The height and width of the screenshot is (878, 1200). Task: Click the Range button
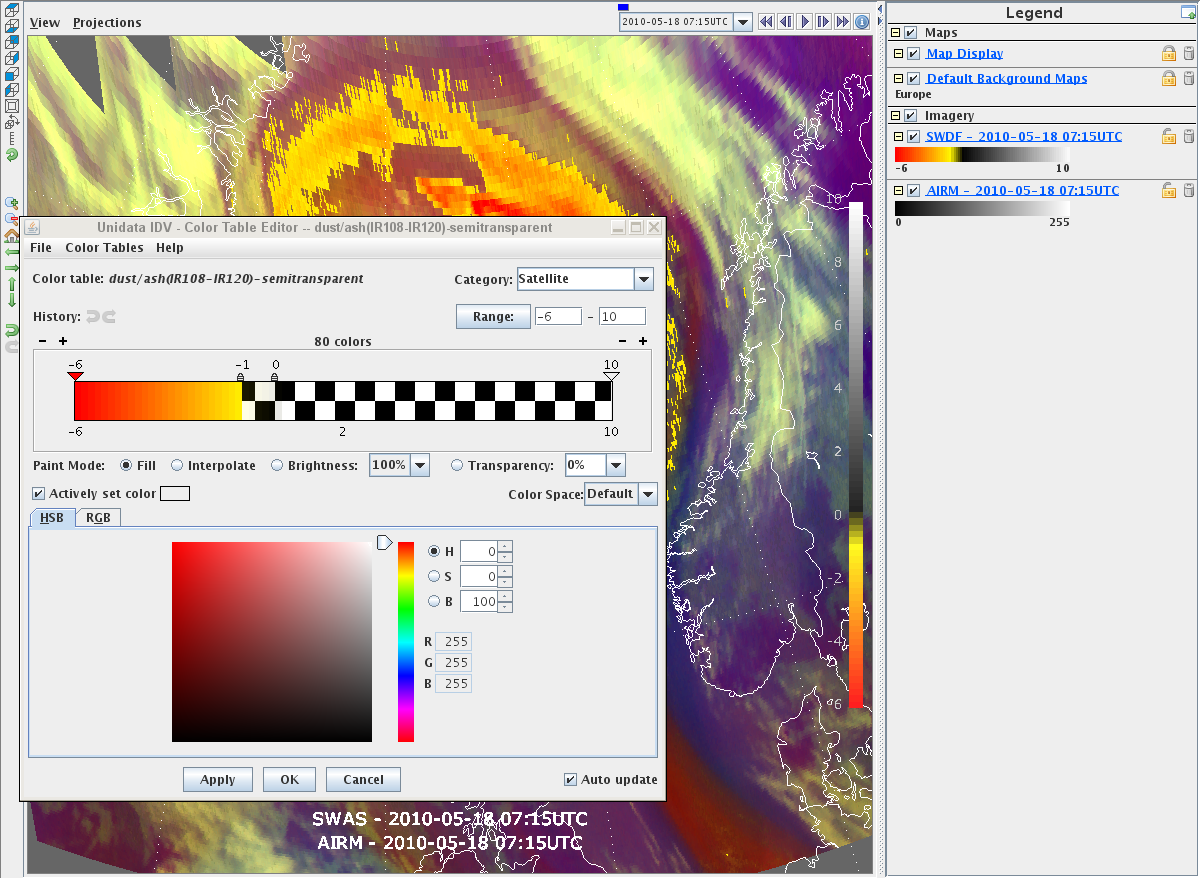click(492, 316)
